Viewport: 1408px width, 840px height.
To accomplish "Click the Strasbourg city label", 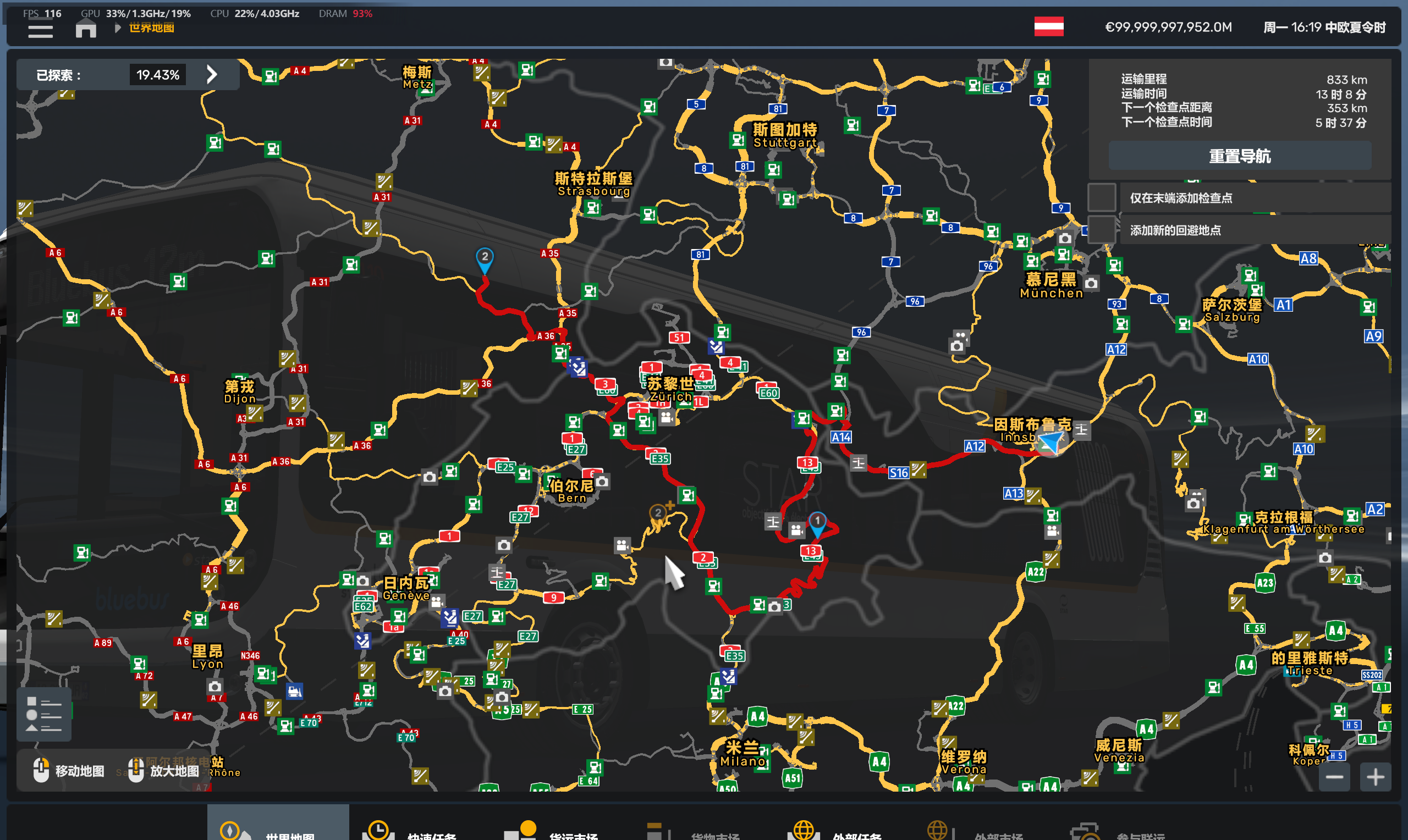I will [x=593, y=185].
